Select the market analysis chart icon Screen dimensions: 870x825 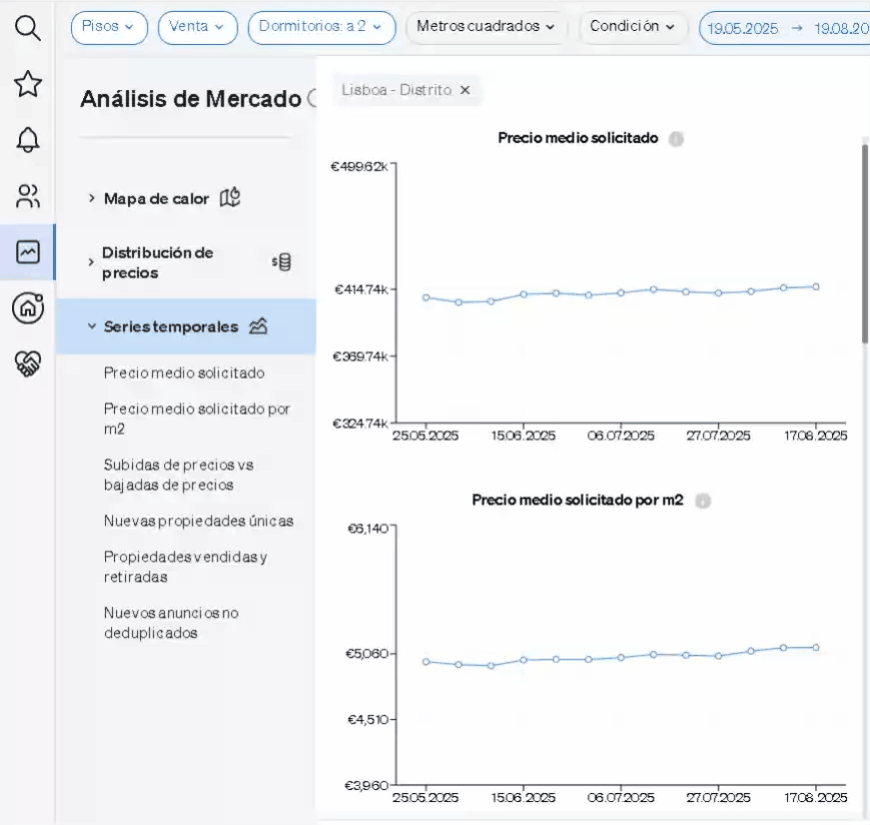click(x=28, y=252)
